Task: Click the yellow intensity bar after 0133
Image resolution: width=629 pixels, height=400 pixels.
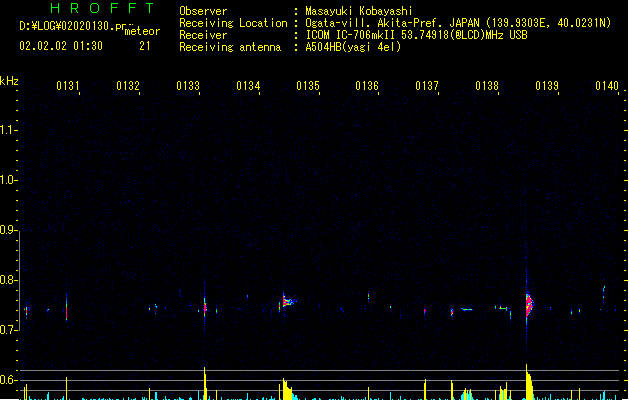Action: pyautogui.click(x=205, y=384)
